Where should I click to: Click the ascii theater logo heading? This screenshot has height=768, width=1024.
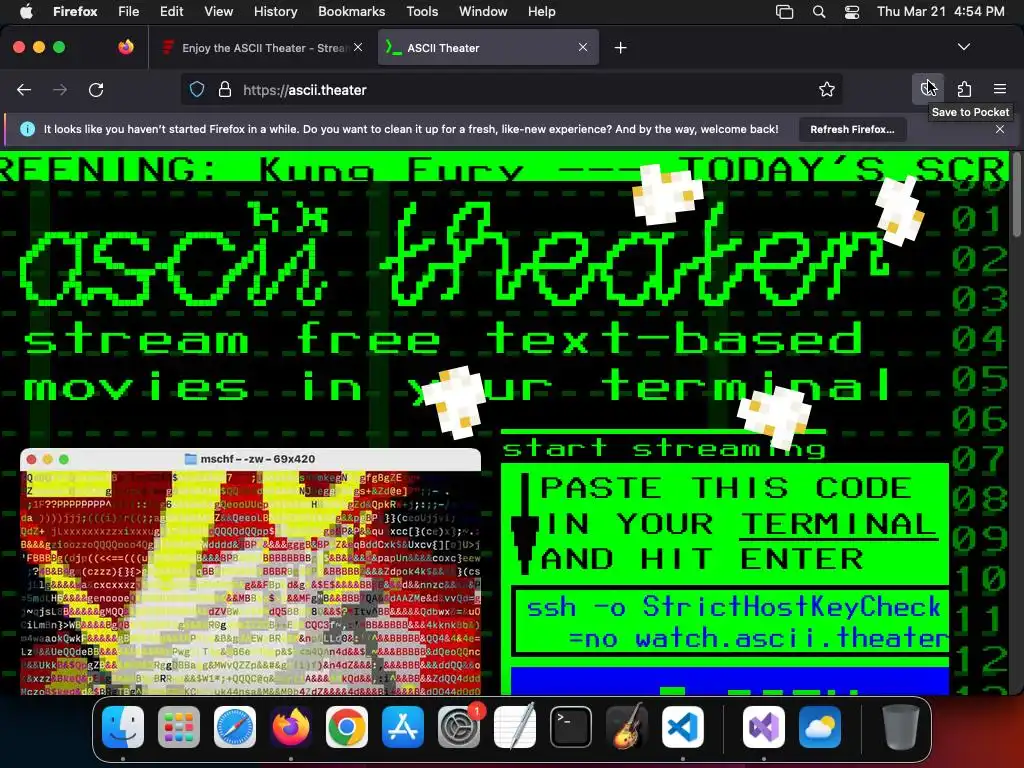[455, 255]
